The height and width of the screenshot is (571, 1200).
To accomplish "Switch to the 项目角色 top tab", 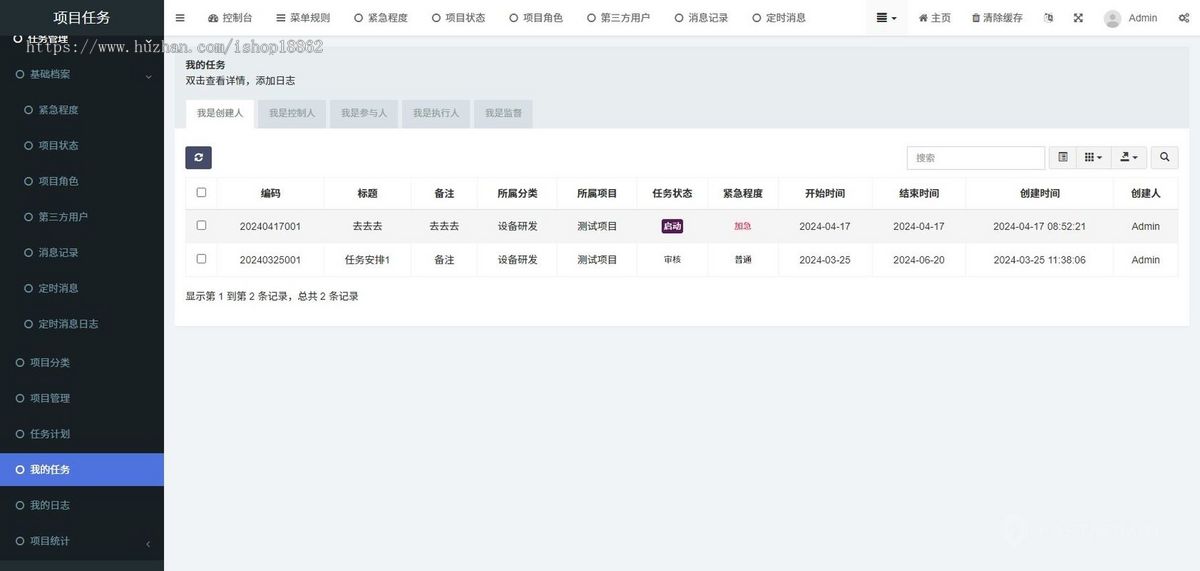I will click(536, 18).
